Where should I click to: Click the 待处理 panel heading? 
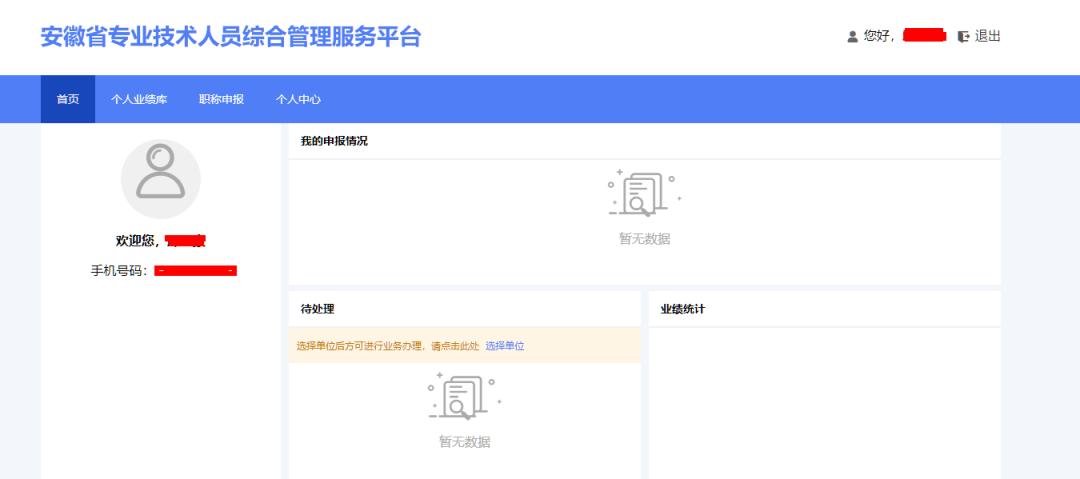pyautogui.click(x=318, y=309)
